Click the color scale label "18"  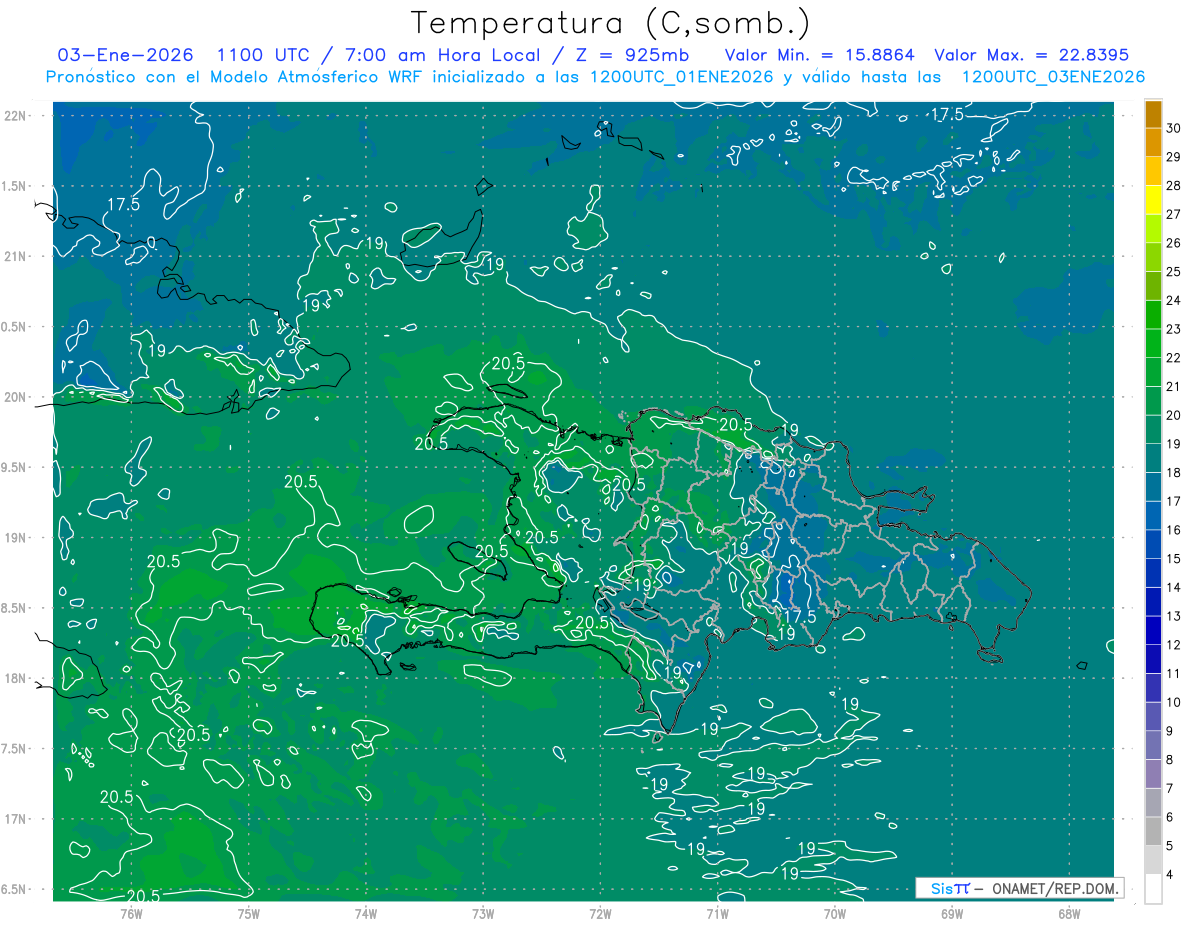(1174, 473)
